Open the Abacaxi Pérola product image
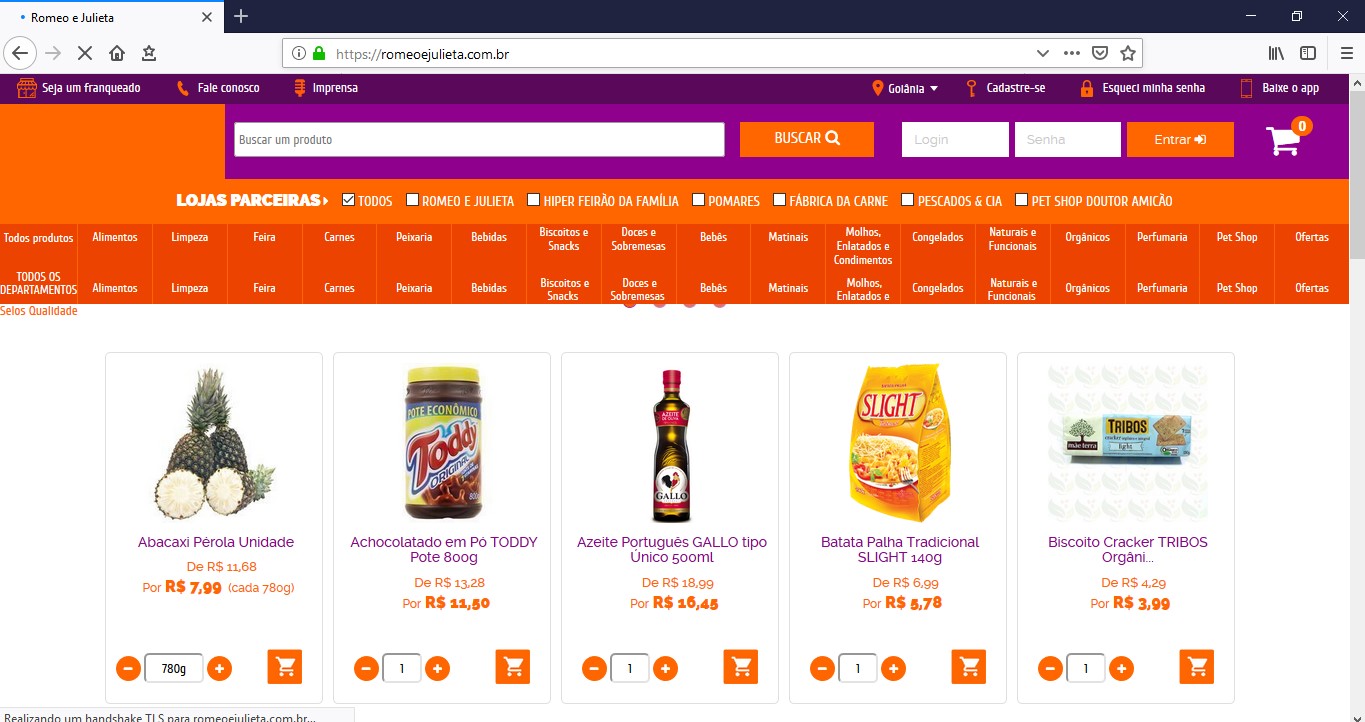Image resolution: width=1365 pixels, height=722 pixels. tap(214, 444)
